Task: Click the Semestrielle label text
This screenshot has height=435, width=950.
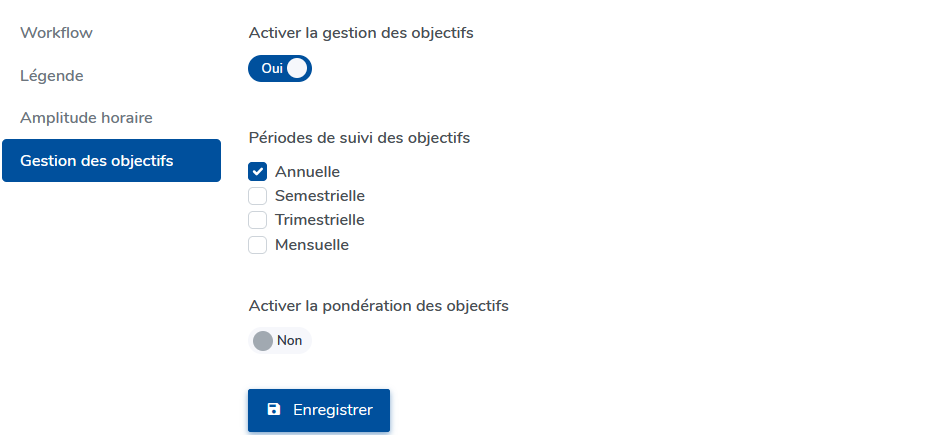Action: (320, 196)
